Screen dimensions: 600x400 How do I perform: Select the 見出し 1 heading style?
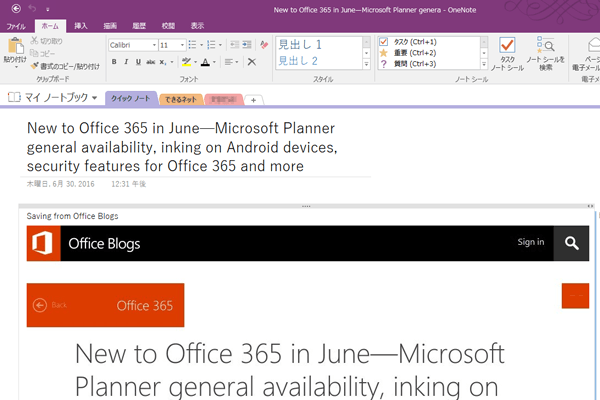300,45
